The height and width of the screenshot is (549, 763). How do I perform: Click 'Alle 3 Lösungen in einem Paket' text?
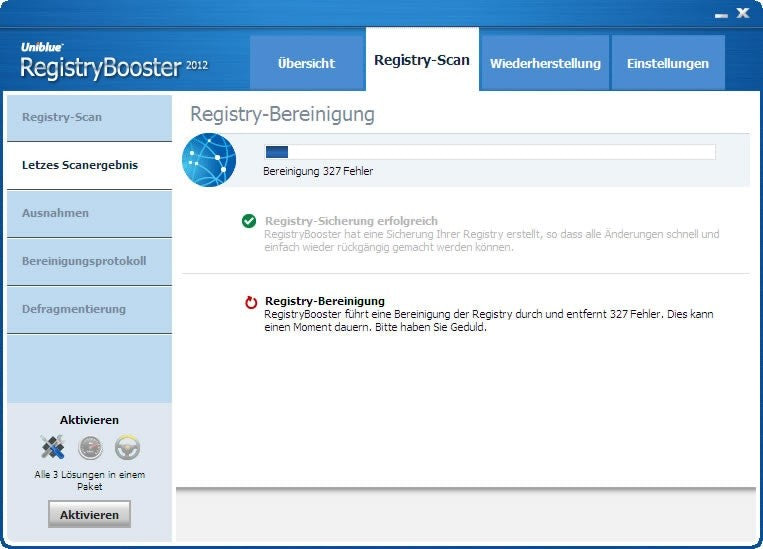point(90,480)
